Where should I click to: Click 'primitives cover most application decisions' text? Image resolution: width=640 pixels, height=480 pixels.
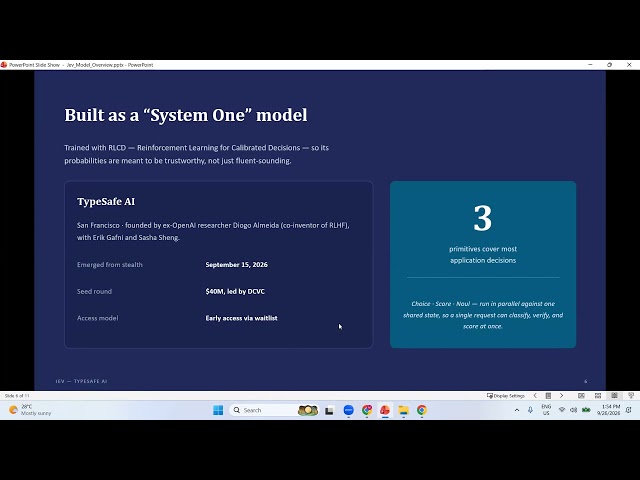[483, 255]
